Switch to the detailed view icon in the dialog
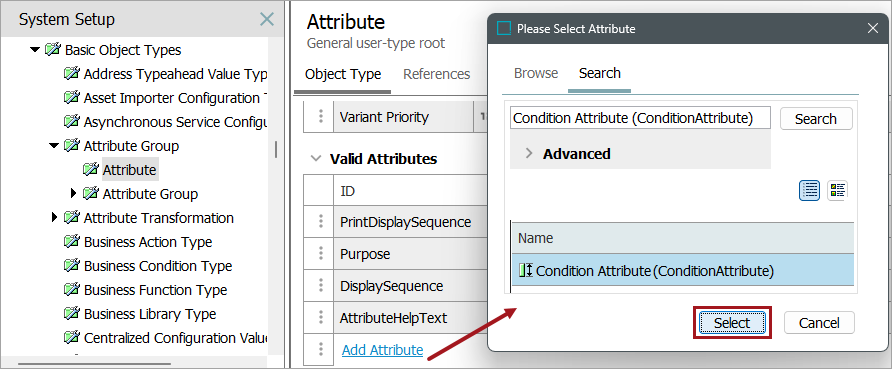The width and height of the screenshot is (892, 369). (x=837, y=190)
